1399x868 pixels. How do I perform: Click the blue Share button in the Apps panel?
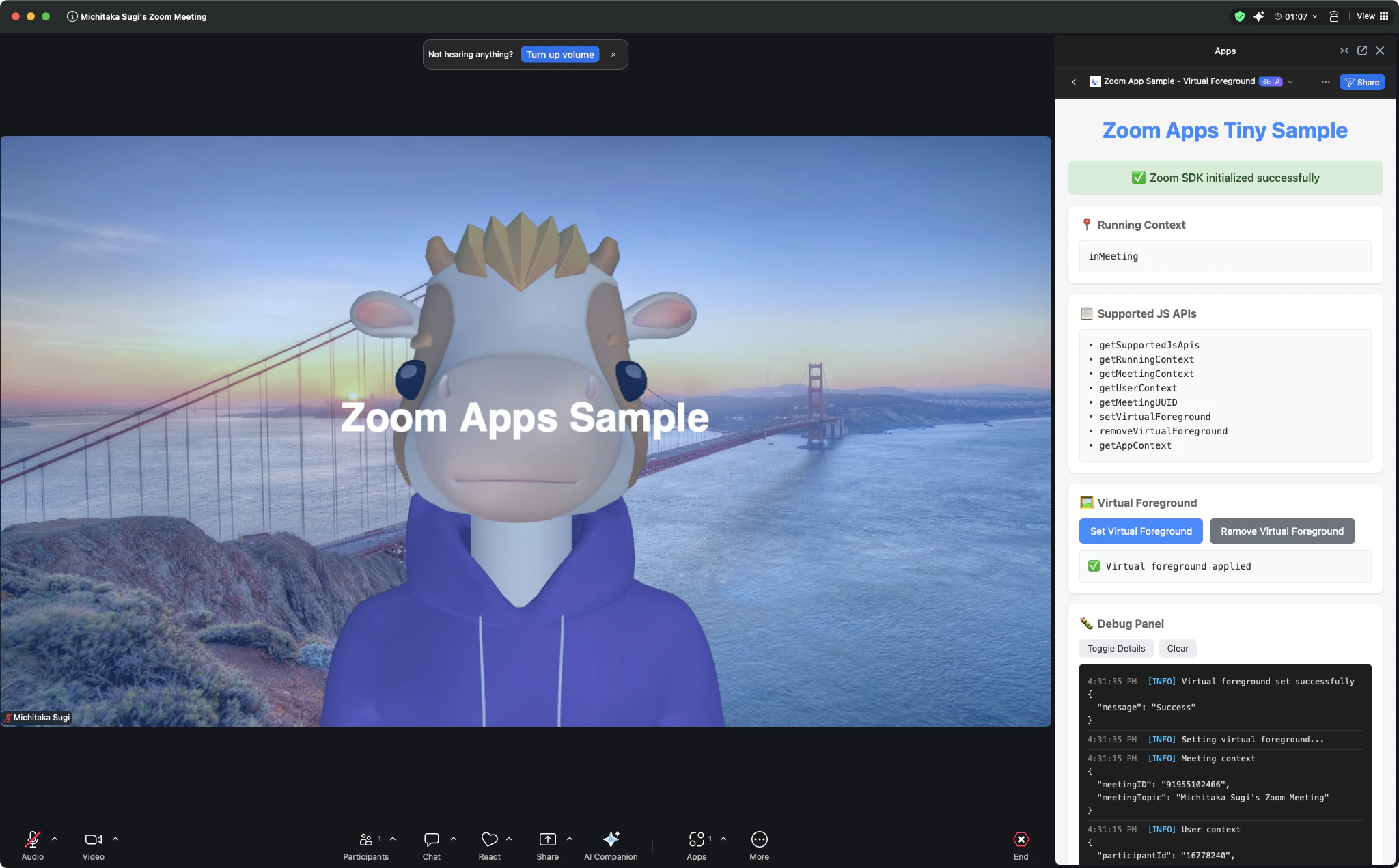pyautogui.click(x=1362, y=82)
